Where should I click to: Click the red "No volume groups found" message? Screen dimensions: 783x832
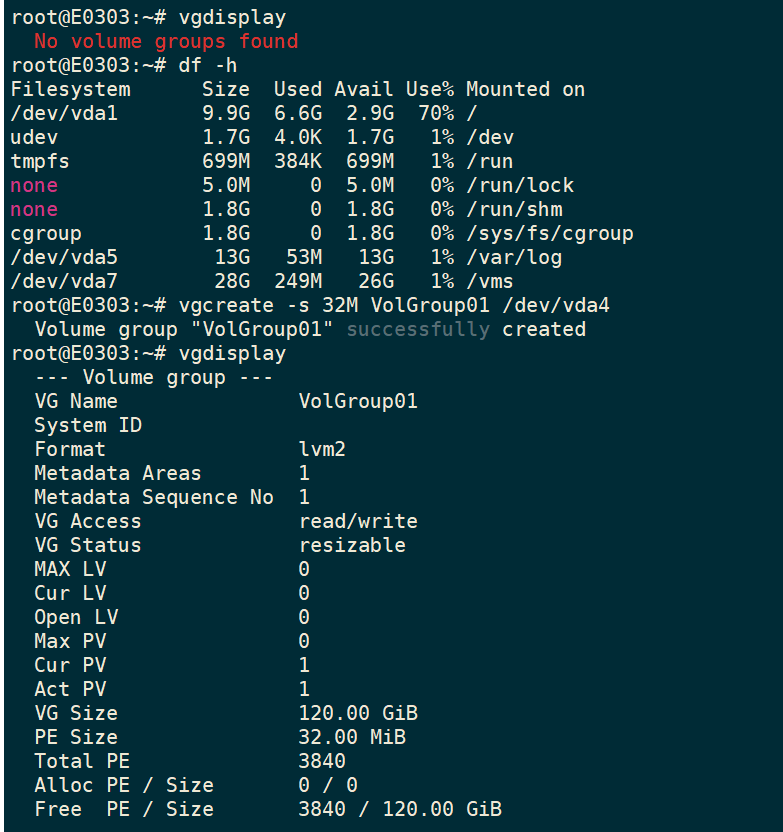(166, 41)
